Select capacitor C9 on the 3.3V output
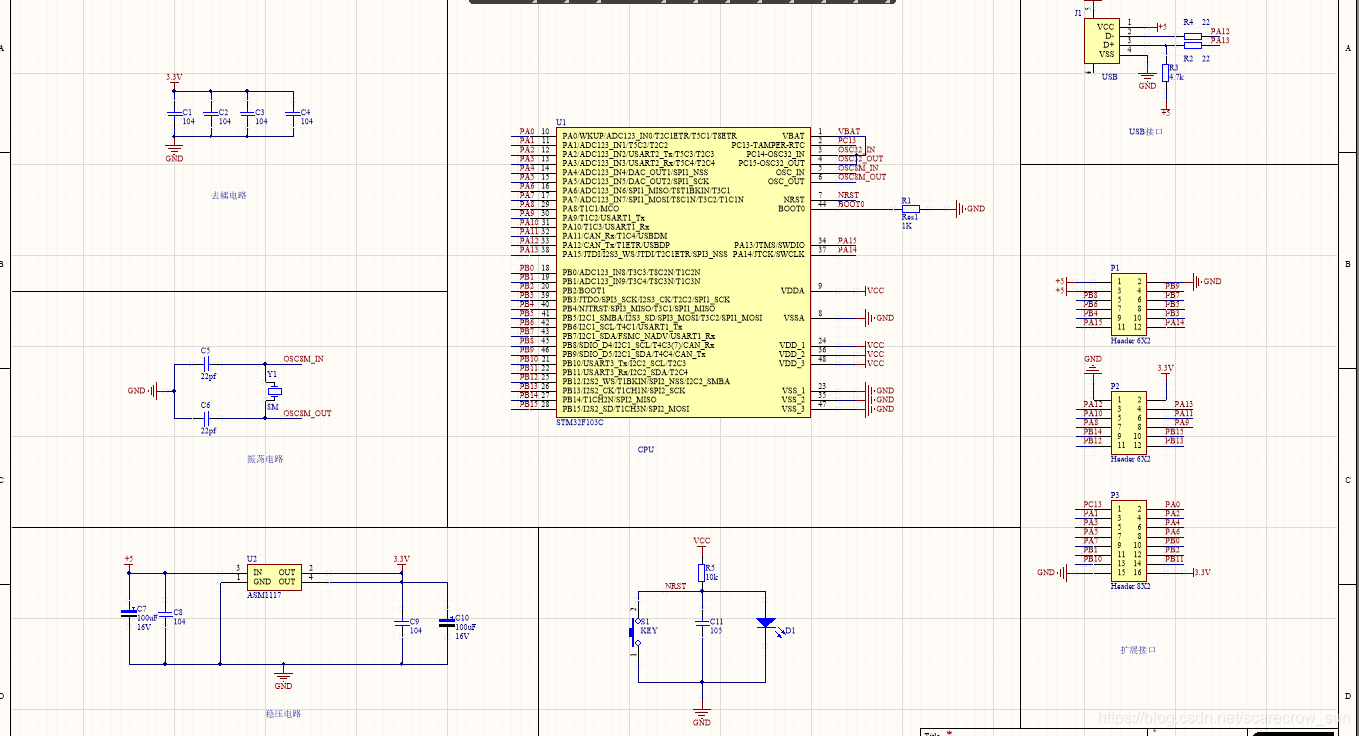1359x736 pixels. [401, 624]
